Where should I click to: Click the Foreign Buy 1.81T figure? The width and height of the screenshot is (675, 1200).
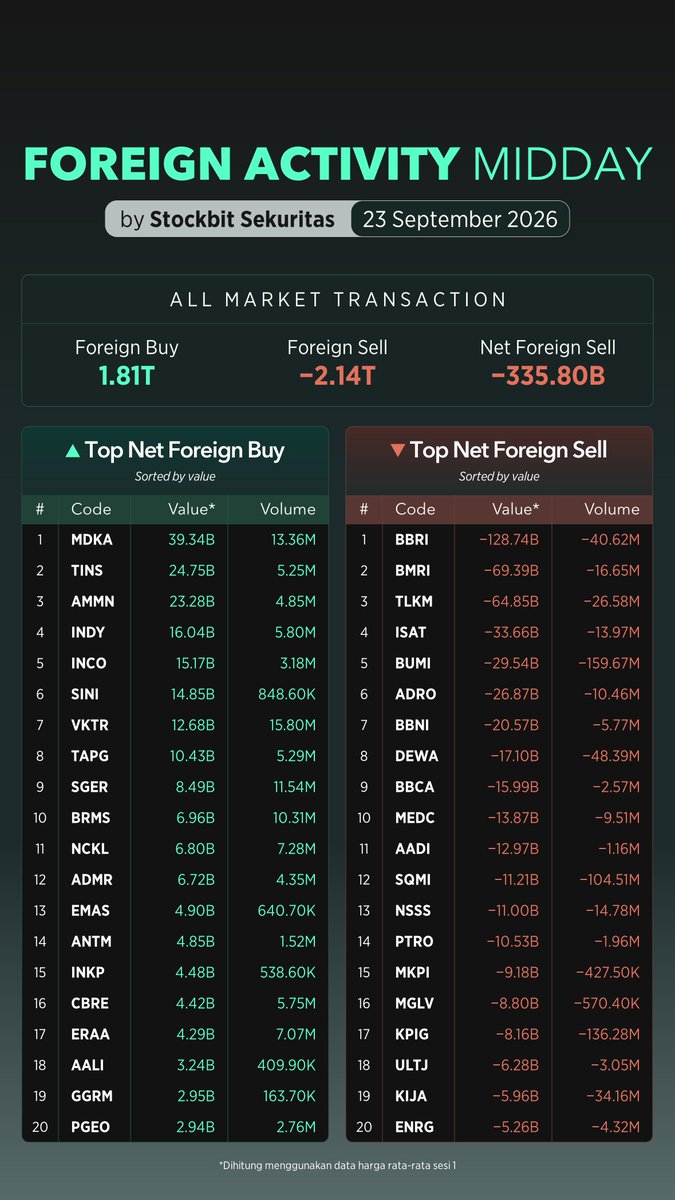127,377
